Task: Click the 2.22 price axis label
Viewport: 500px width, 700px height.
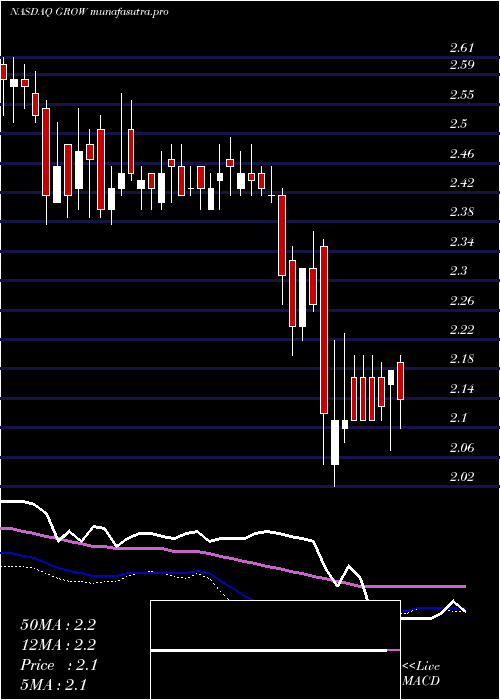Action: [x=462, y=330]
